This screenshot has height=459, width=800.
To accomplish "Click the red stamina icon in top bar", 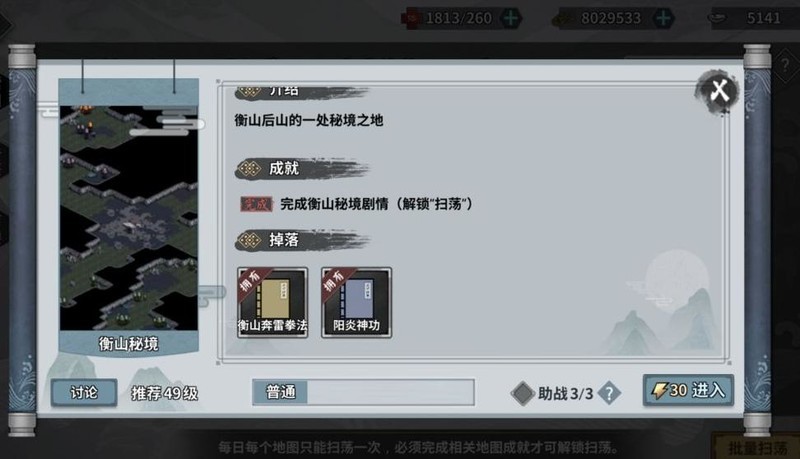I will pos(411,18).
